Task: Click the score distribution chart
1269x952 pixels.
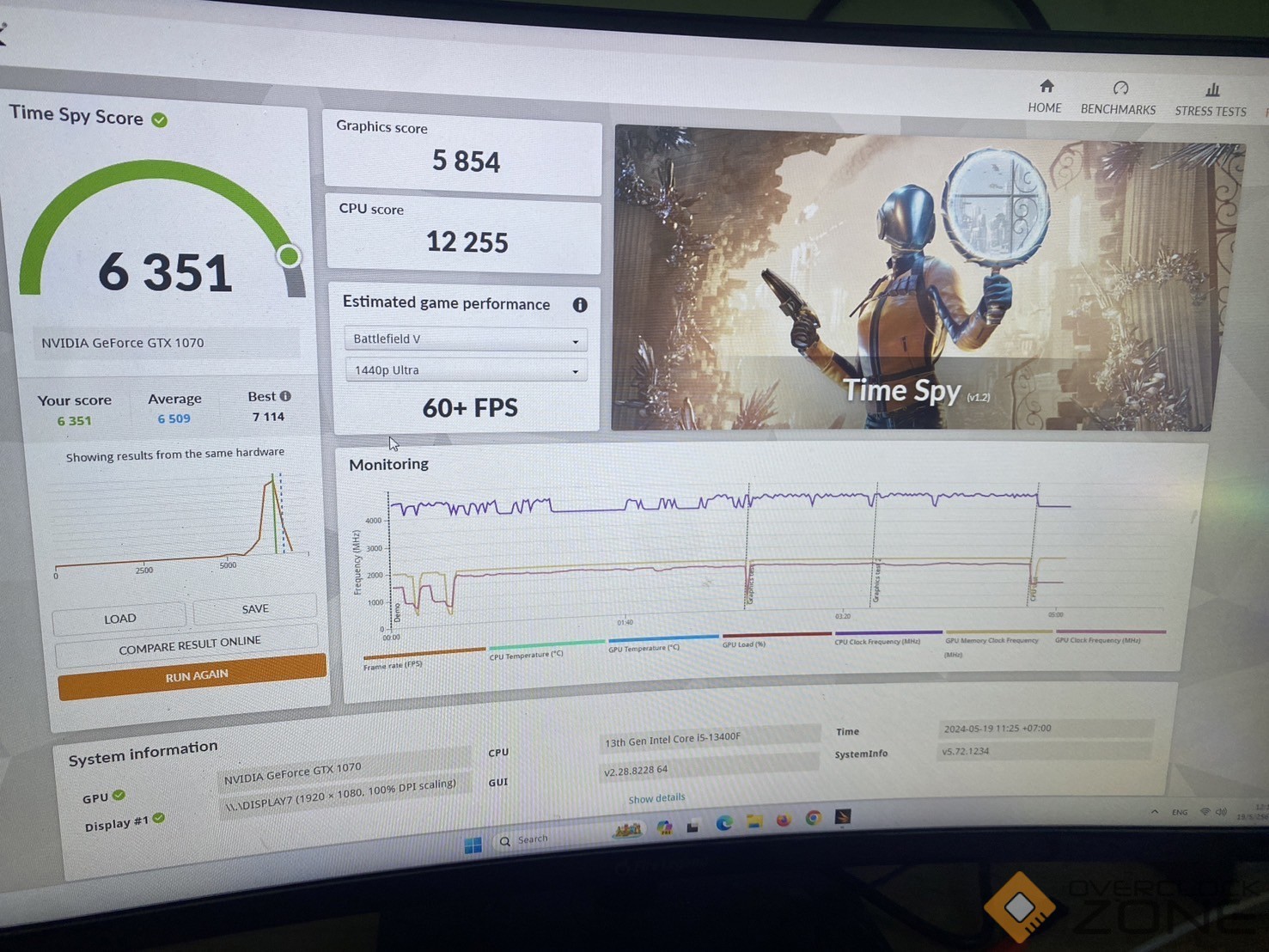Action: (x=180, y=522)
